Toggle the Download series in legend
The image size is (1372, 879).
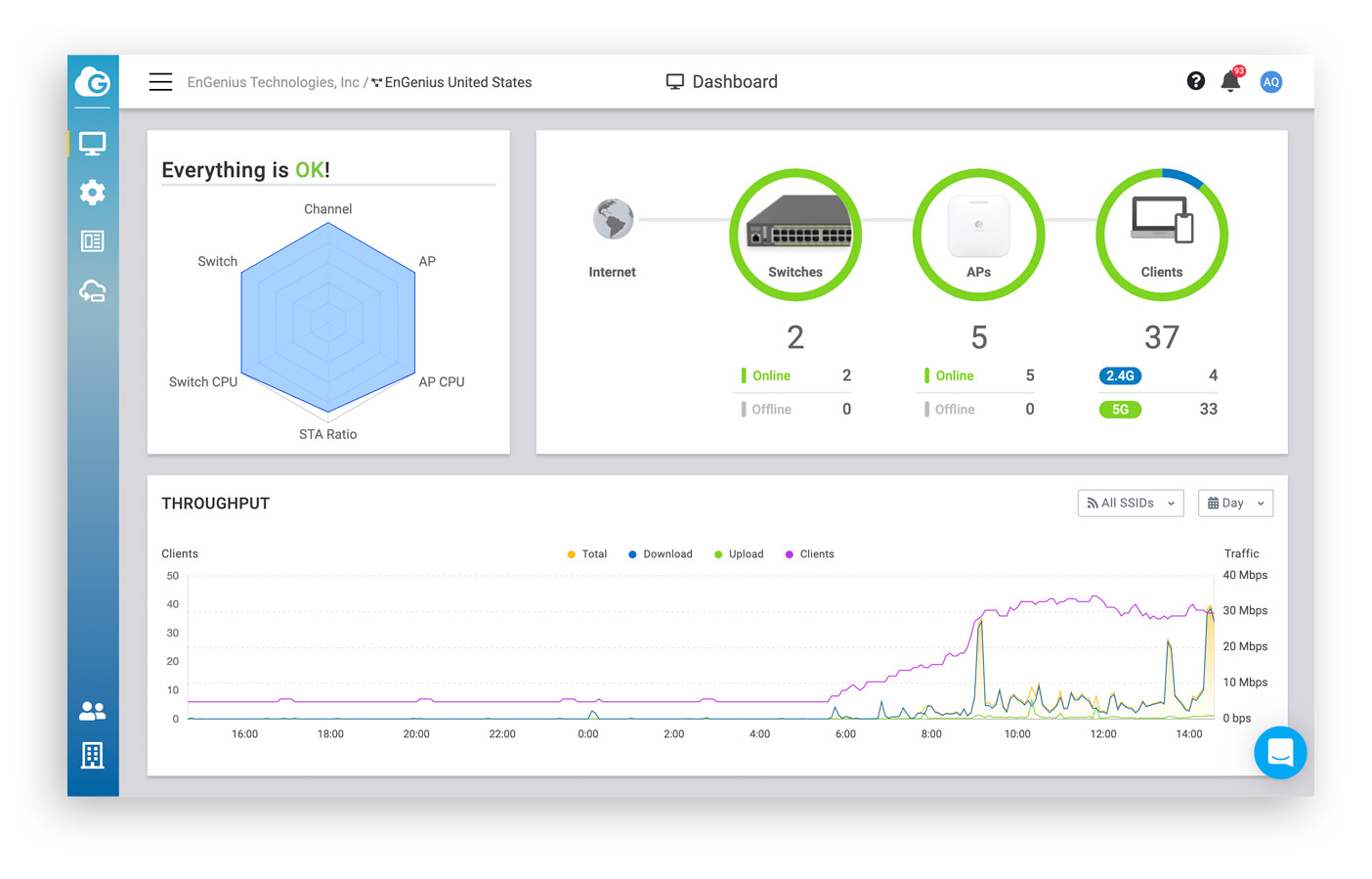(661, 554)
